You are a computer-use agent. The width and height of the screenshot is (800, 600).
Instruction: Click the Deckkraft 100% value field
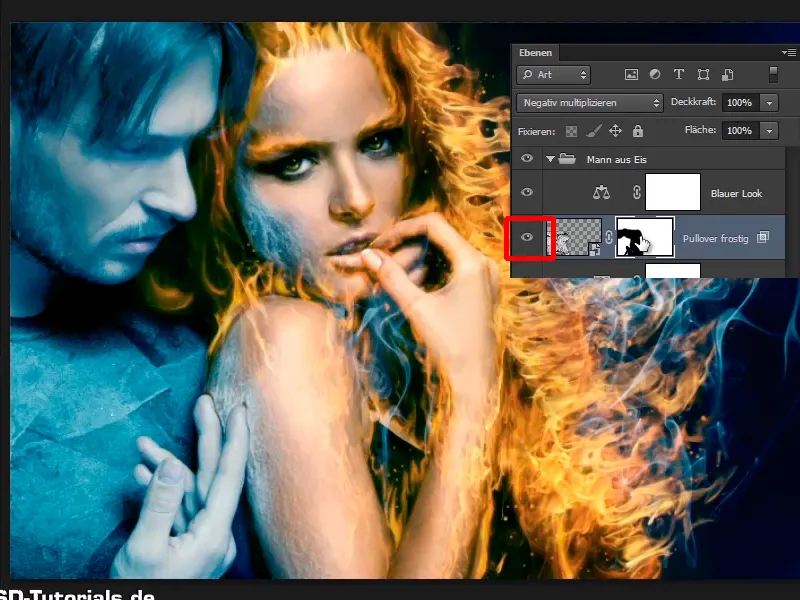(x=741, y=103)
